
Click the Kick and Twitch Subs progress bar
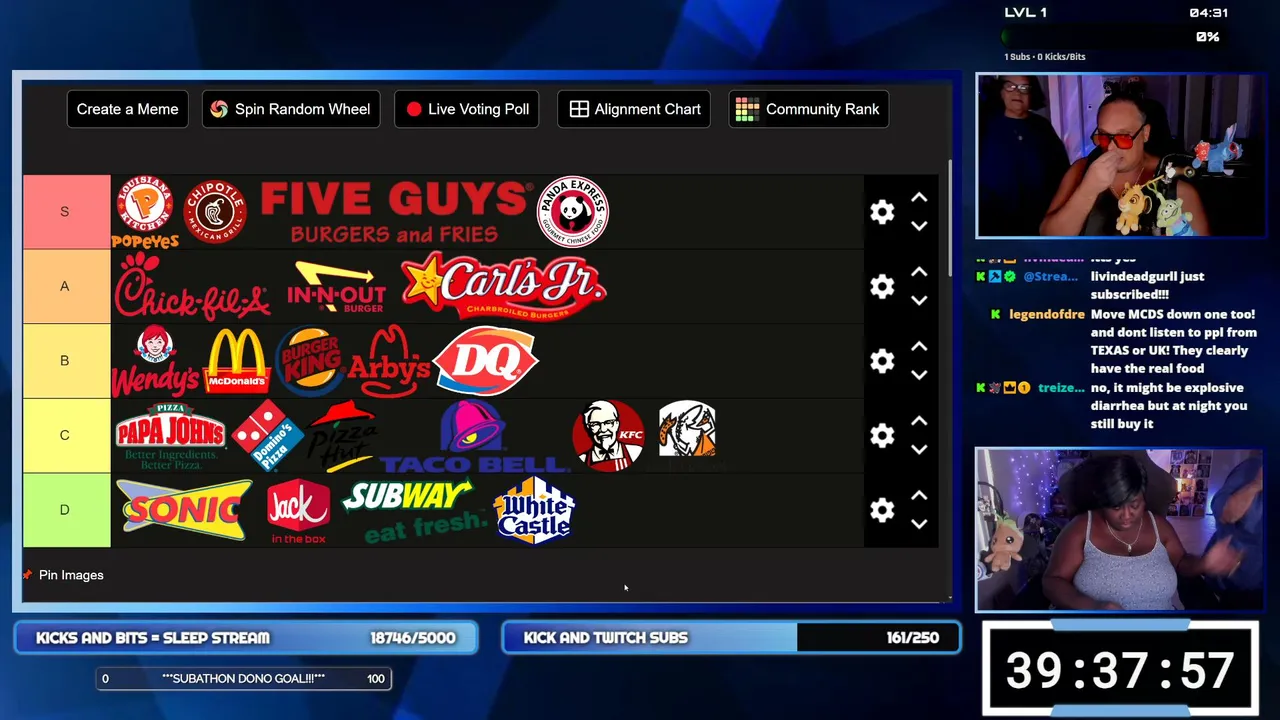coord(731,638)
